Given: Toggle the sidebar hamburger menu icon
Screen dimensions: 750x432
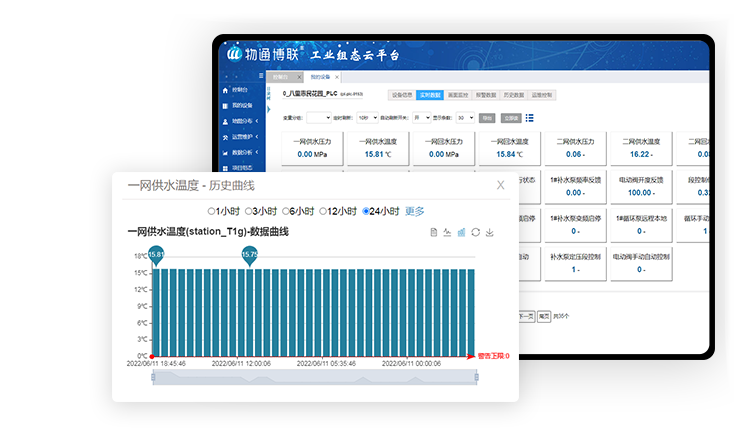Looking at the screenshot, I should pyautogui.click(x=261, y=75).
